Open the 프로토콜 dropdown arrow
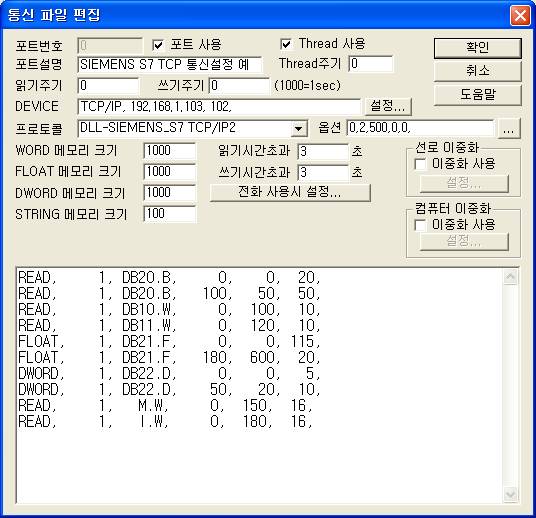The image size is (536, 518). click(x=298, y=129)
